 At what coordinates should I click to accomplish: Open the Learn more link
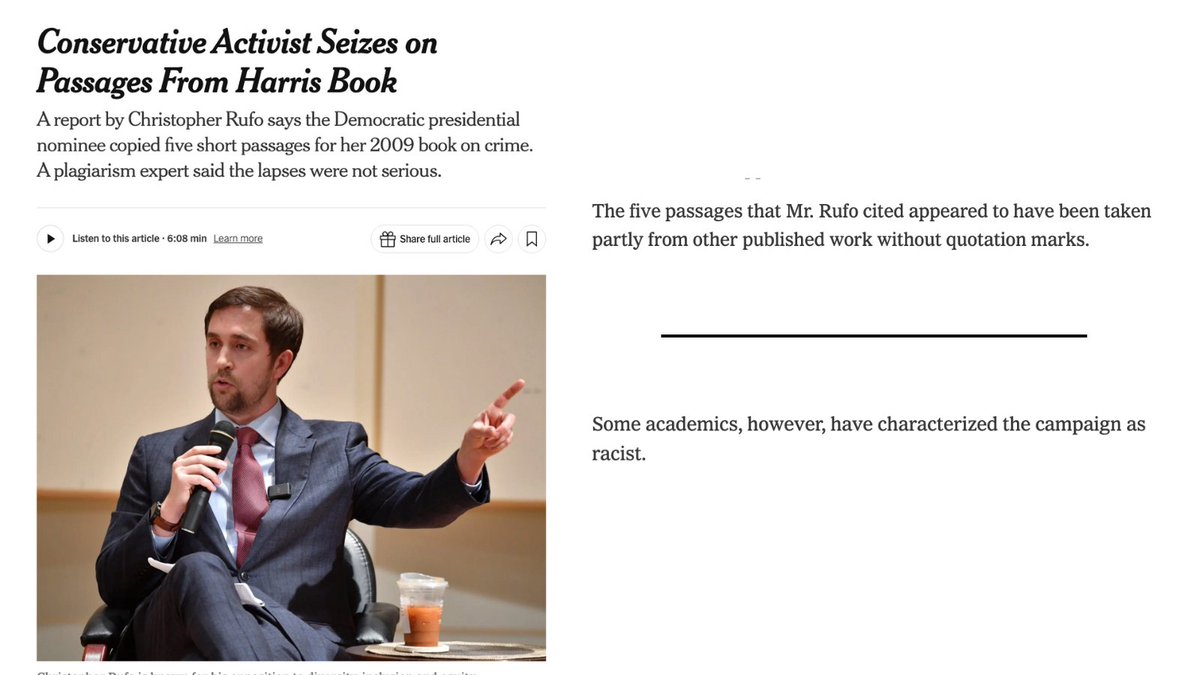[x=238, y=239]
